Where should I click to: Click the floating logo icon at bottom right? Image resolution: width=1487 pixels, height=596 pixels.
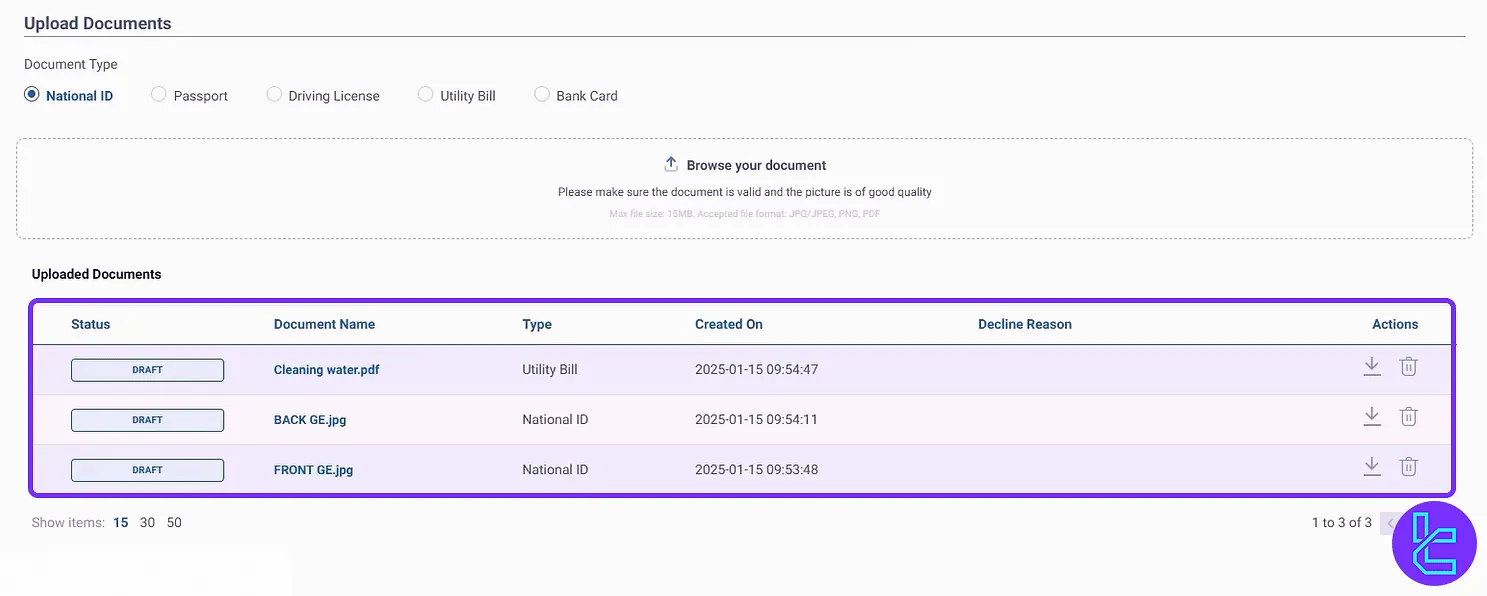pyautogui.click(x=1434, y=543)
